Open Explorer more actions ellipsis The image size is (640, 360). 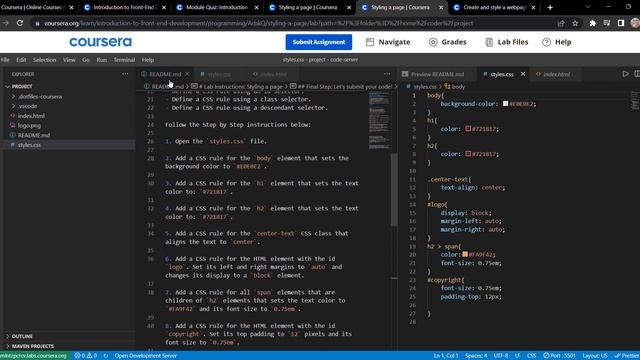[x=125, y=74]
